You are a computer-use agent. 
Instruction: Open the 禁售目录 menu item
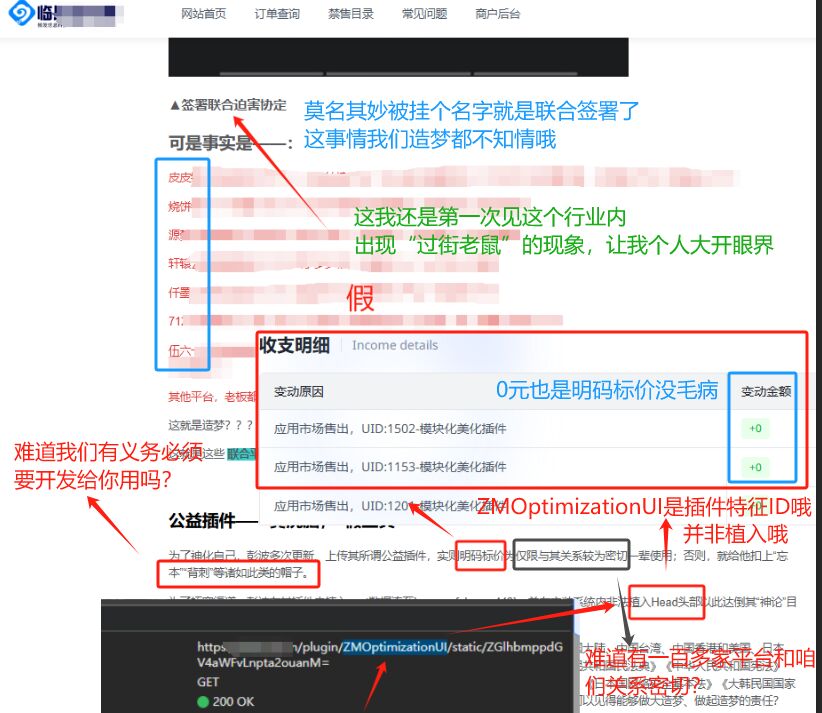[352, 14]
